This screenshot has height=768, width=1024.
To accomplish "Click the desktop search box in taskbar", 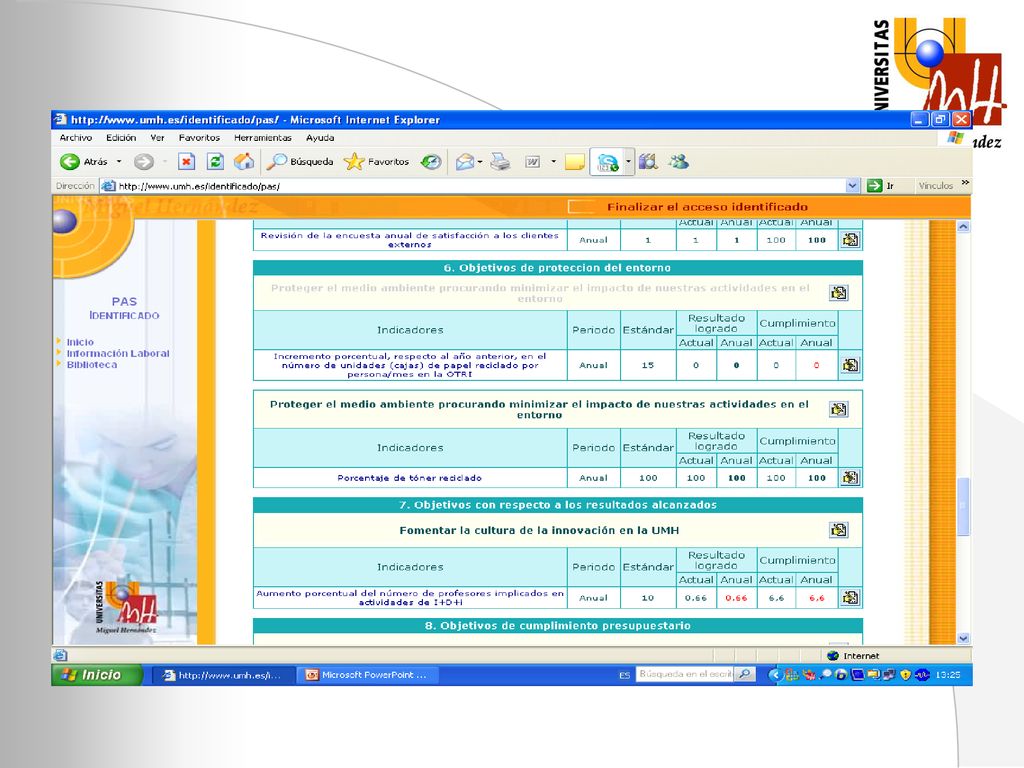I will 684,674.
